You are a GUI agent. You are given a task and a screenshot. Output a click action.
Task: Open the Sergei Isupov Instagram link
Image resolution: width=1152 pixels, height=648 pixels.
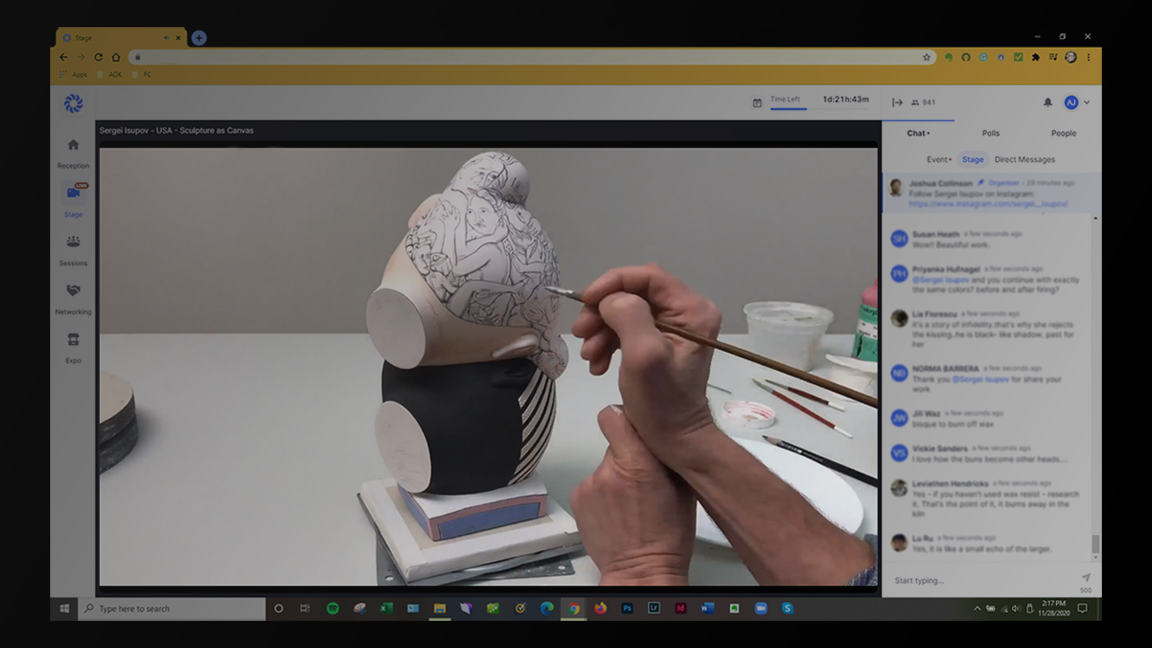click(x=988, y=204)
